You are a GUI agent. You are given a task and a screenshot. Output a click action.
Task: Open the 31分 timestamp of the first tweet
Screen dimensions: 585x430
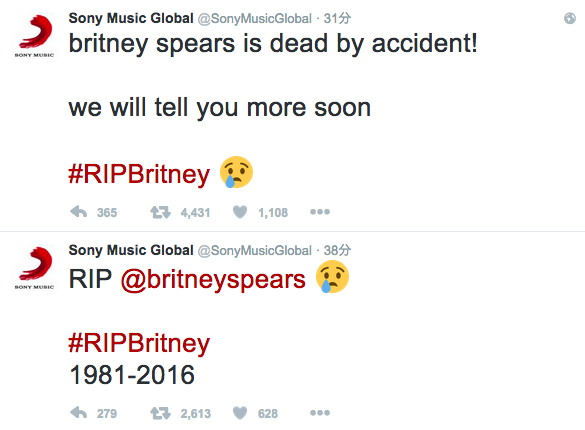coord(337,18)
